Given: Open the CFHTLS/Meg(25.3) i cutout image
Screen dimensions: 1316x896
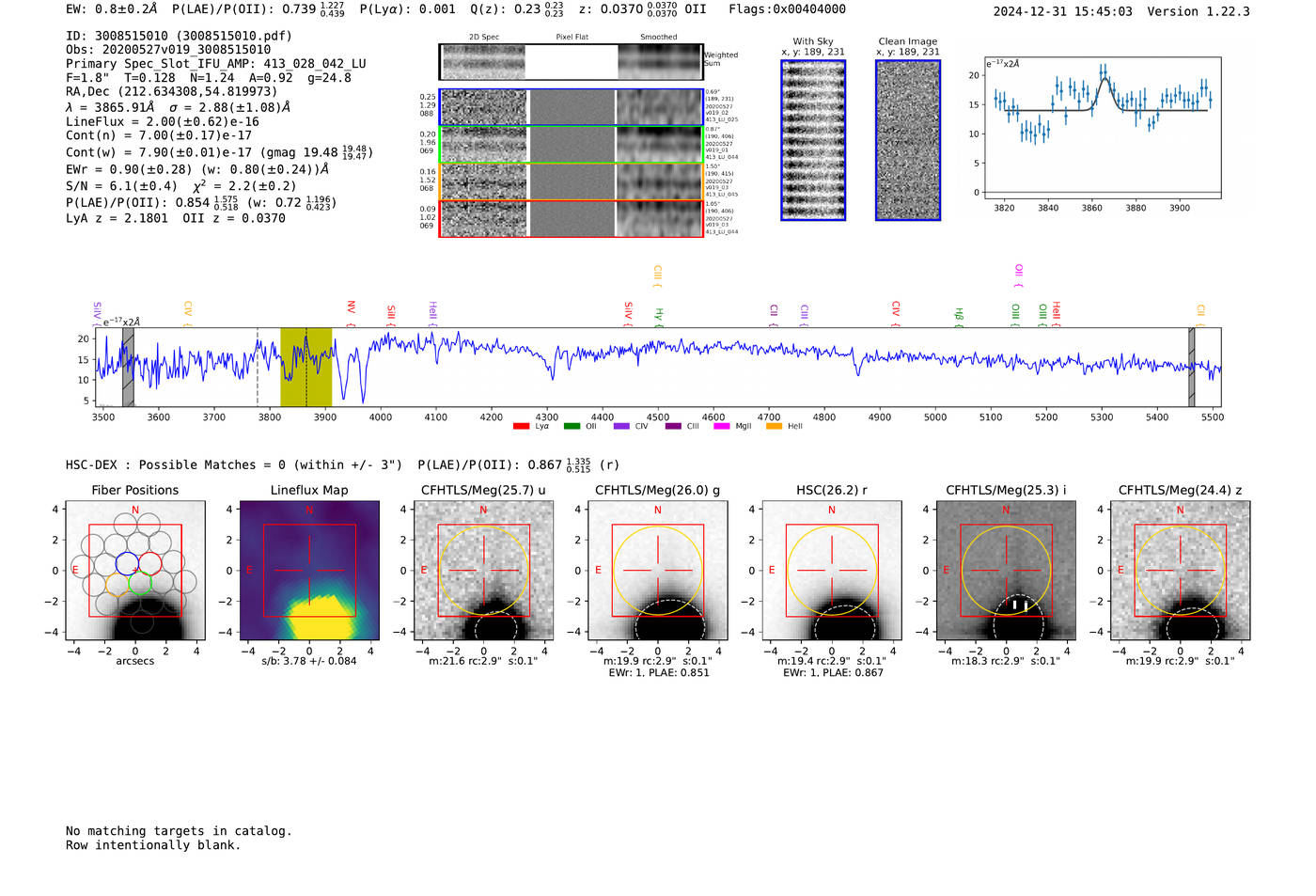Looking at the screenshot, I should [x=1006, y=571].
